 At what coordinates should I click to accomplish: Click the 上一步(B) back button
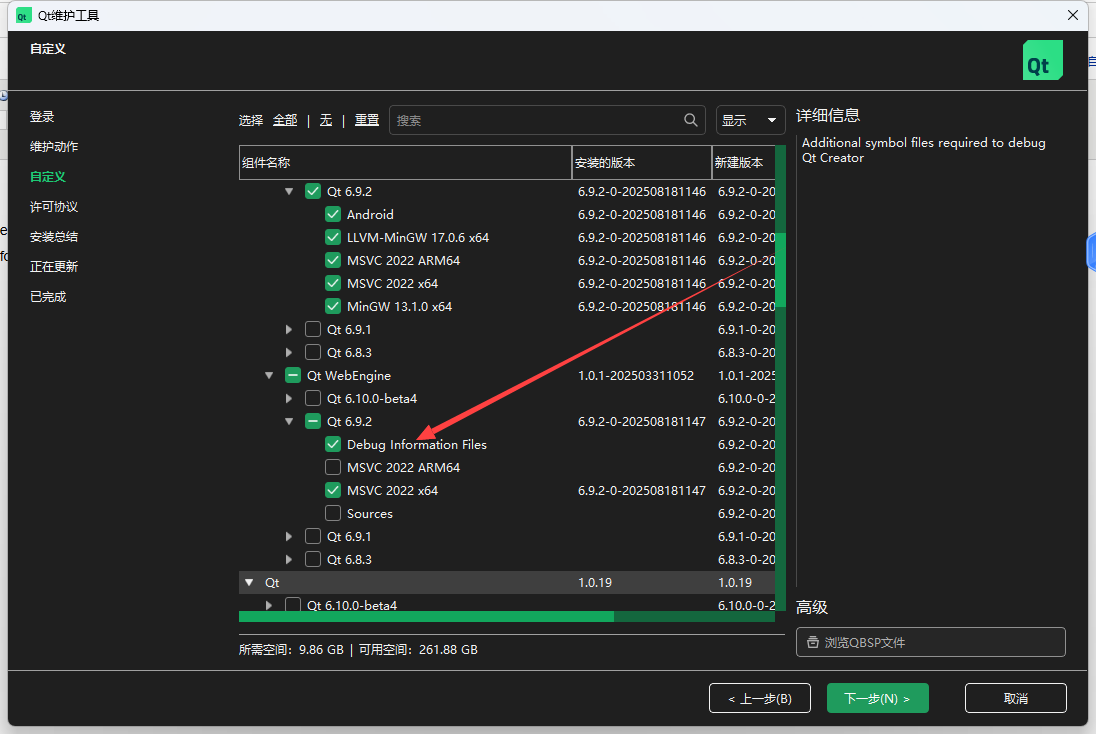point(760,698)
